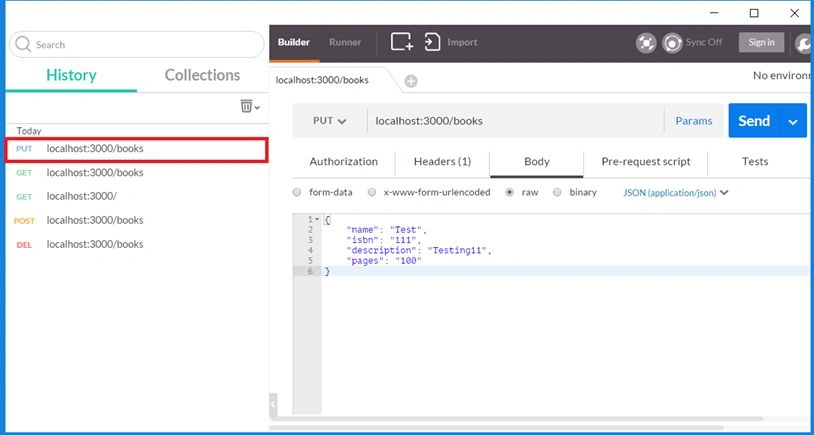The image size is (814, 435).
Task: Open the Headers (1) tab
Action: [442, 162]
